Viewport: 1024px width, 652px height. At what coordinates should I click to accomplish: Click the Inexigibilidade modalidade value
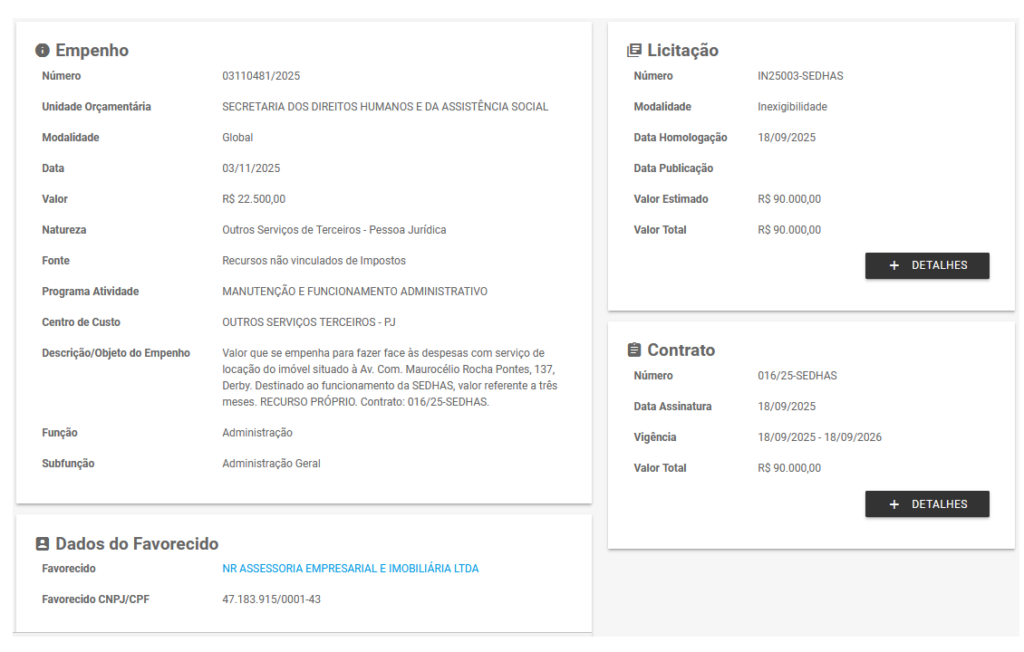[x=792, y=107]
